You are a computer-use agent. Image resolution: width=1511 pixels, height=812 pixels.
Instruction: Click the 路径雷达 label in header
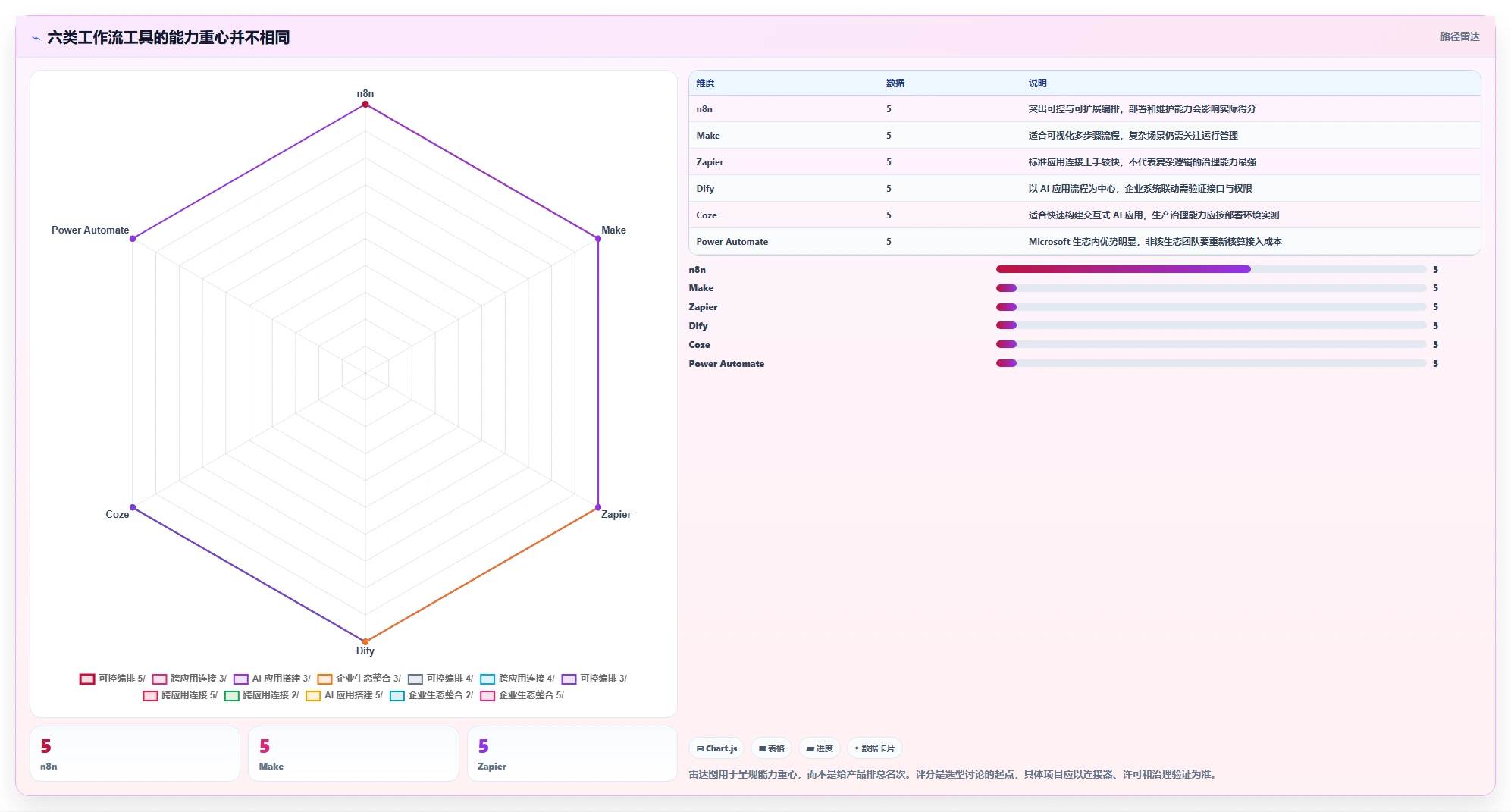click(x=1459, y=36)
